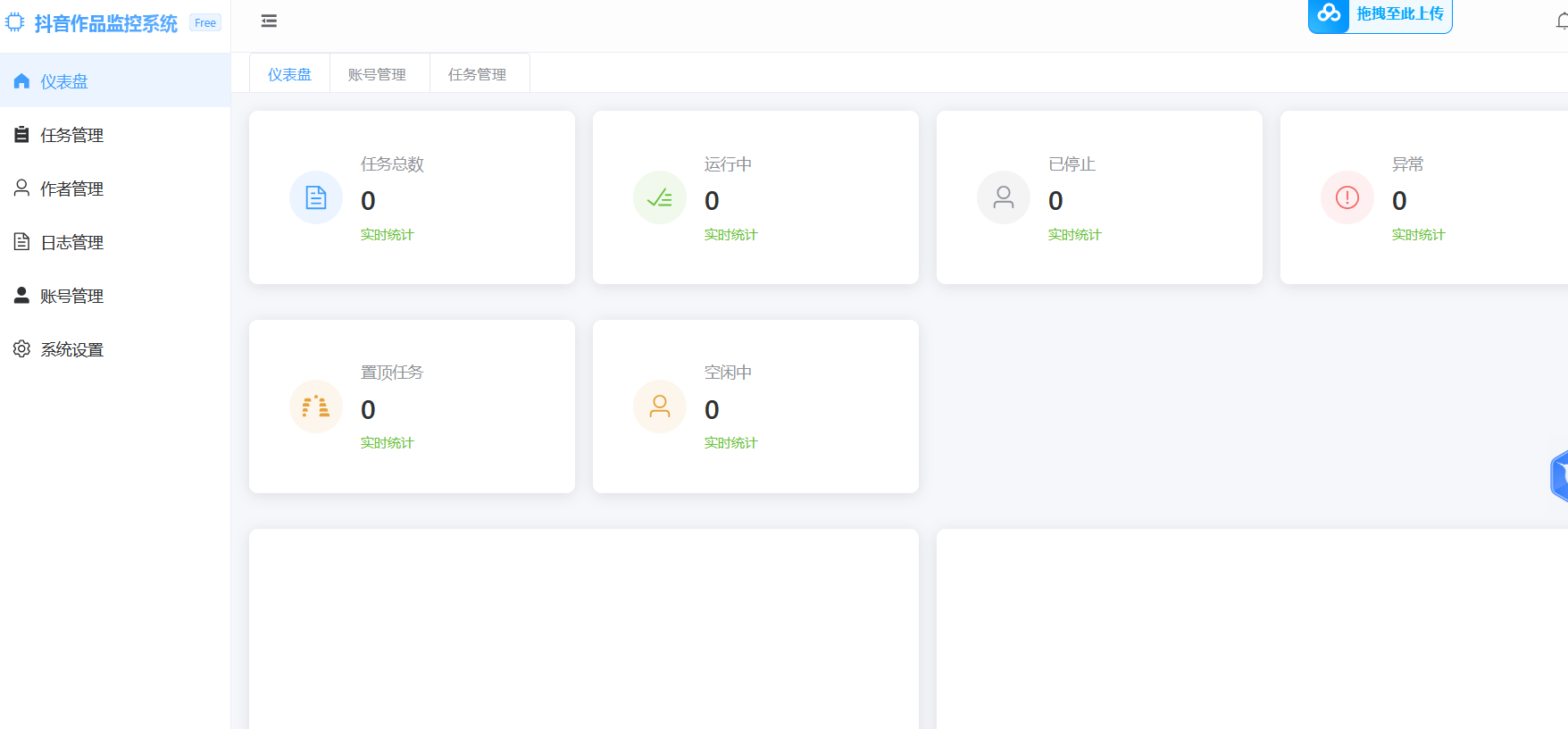Toggle the sidebar collapse hamburger icon
This screenshot has height=729, width=1568.
[269, 21]
